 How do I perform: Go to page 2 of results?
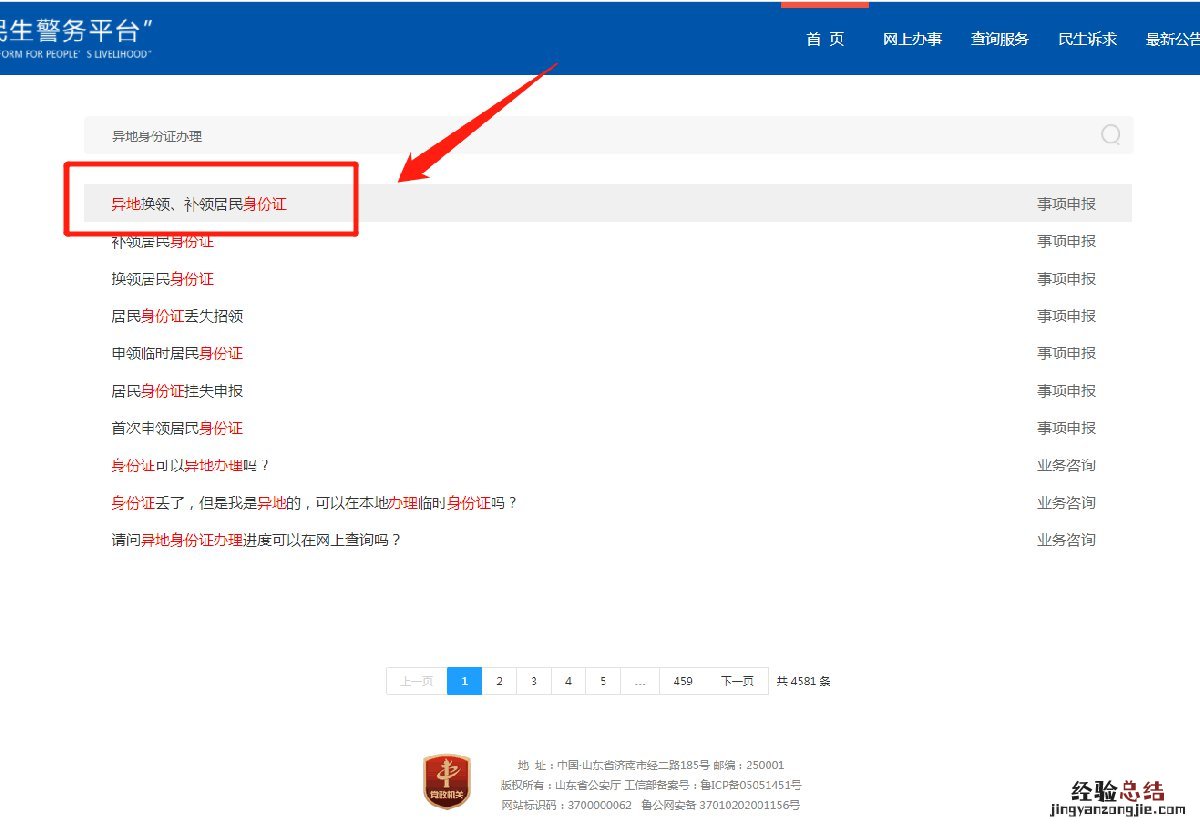click(x=499, y=681)
